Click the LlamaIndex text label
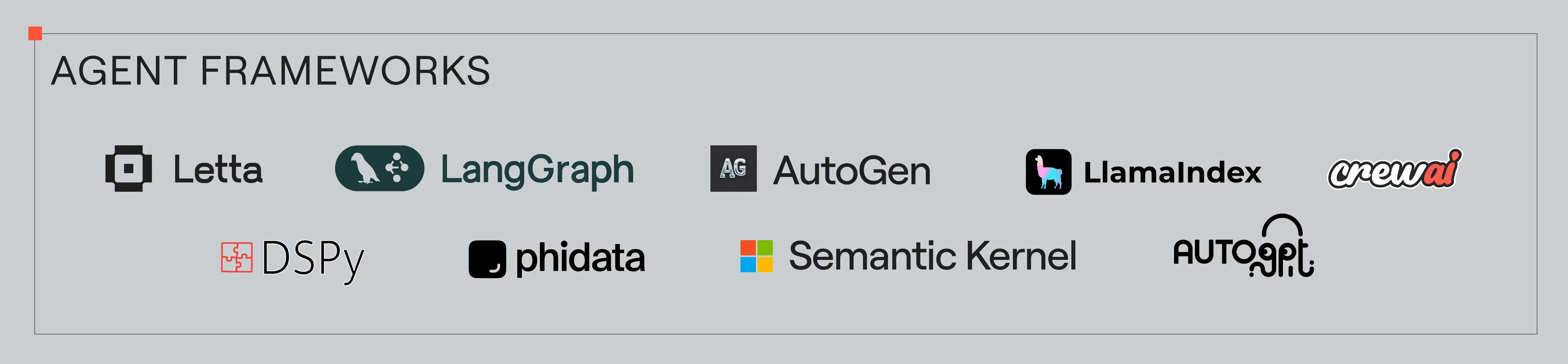This screenshot has width=1568, height=364. pyautogui.click(x=1172, y=172)
